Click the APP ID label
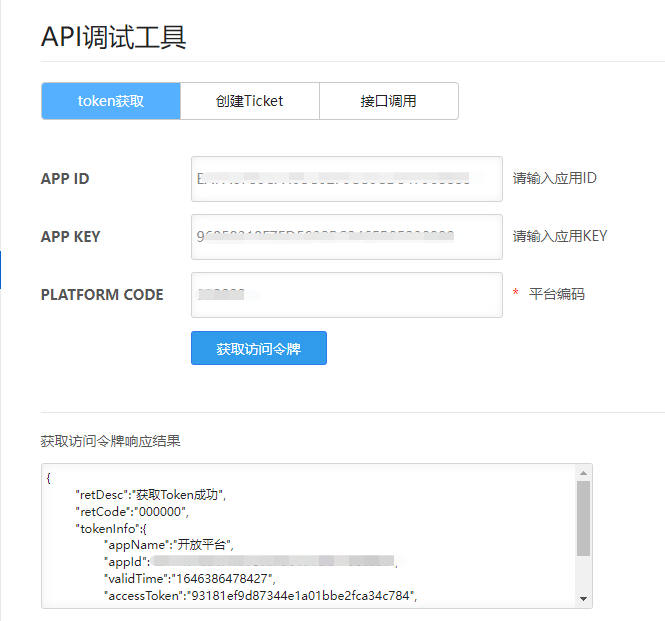Viewport: 665px width, 621px height. point(65,179)
